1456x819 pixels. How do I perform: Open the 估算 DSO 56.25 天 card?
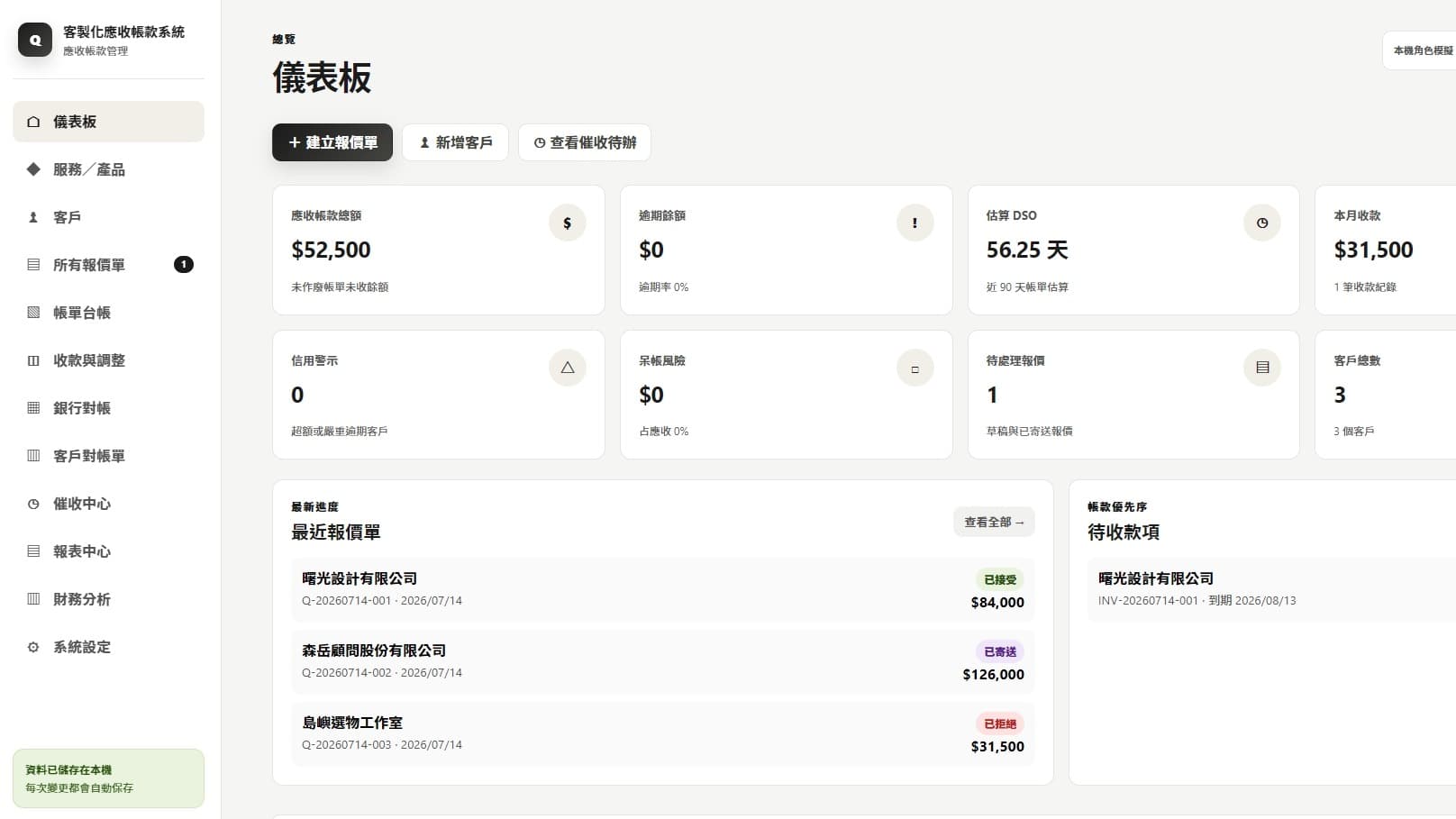pyautogui.click(x=1133, y=250)
